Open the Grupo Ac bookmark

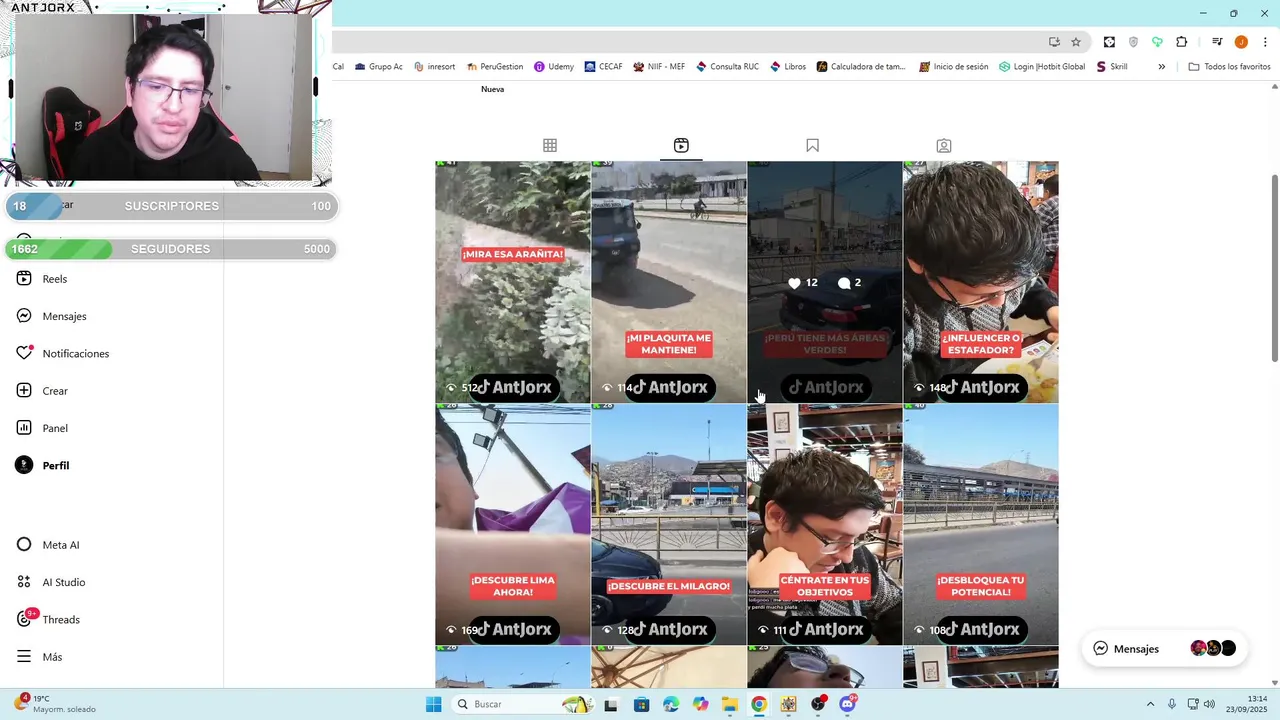point(379,67)
